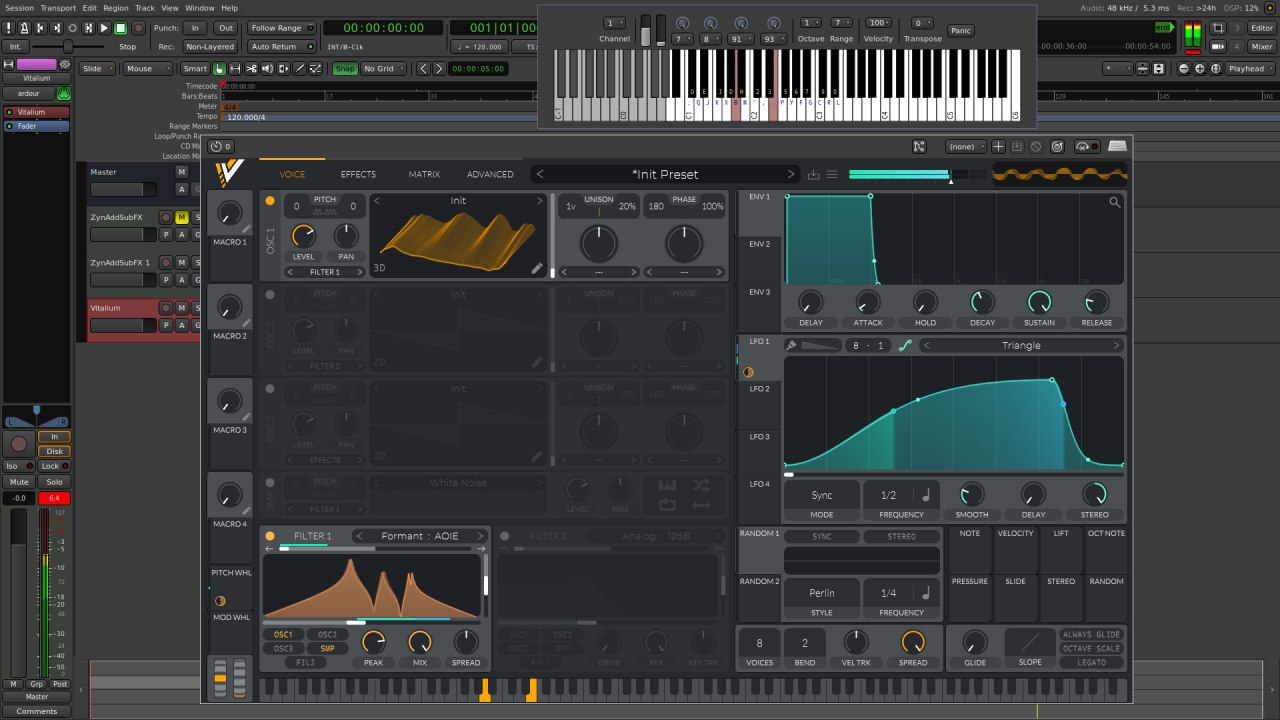Open the Slide edit mode dropdown

[x=97, y=69]
